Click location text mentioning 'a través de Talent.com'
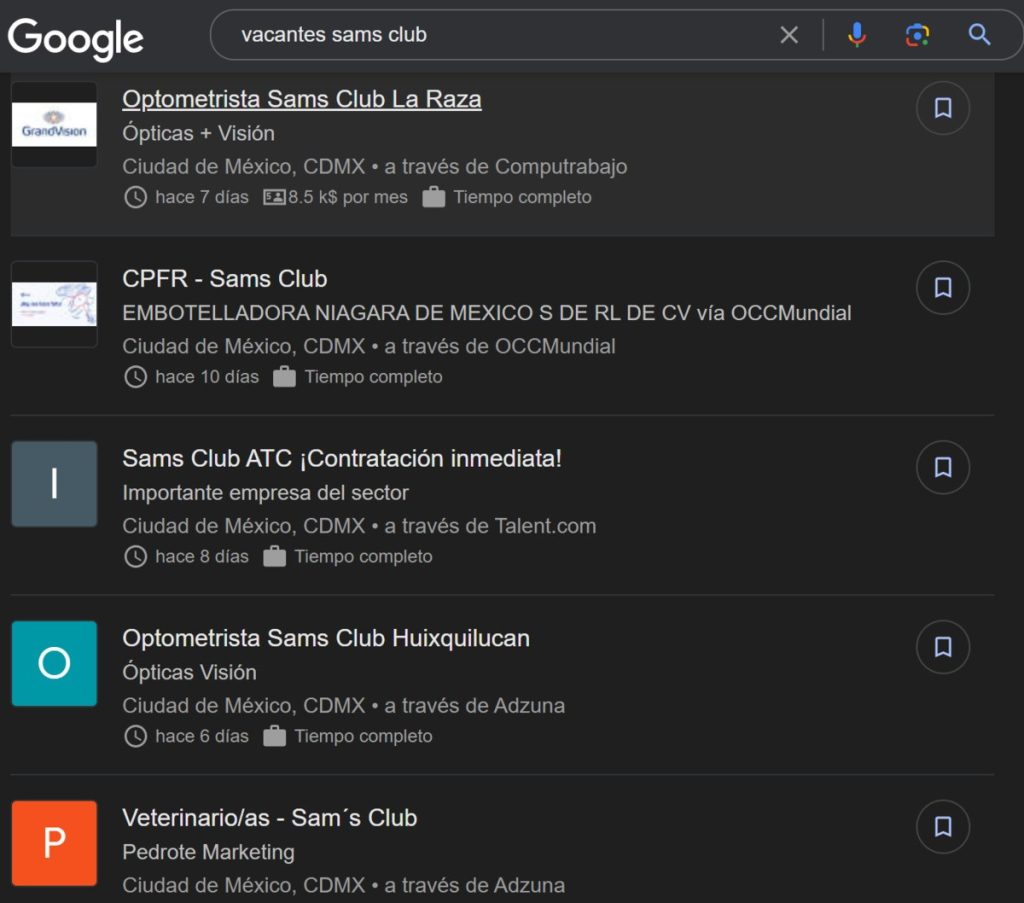1024x903 pixels. (359, 526)
